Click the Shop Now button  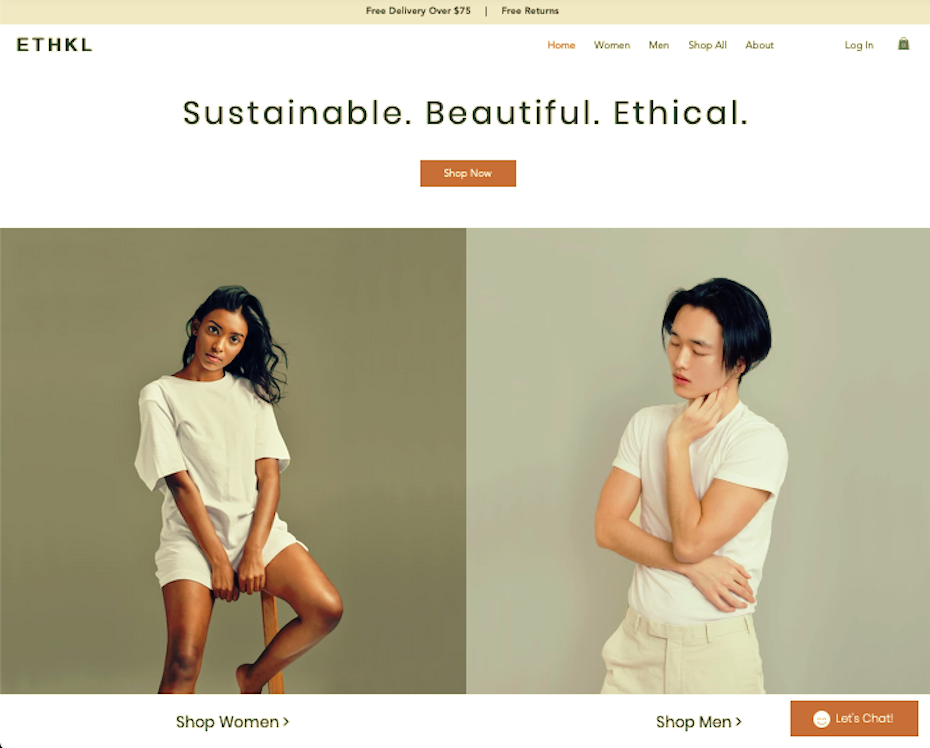click(x=468, y=173)
